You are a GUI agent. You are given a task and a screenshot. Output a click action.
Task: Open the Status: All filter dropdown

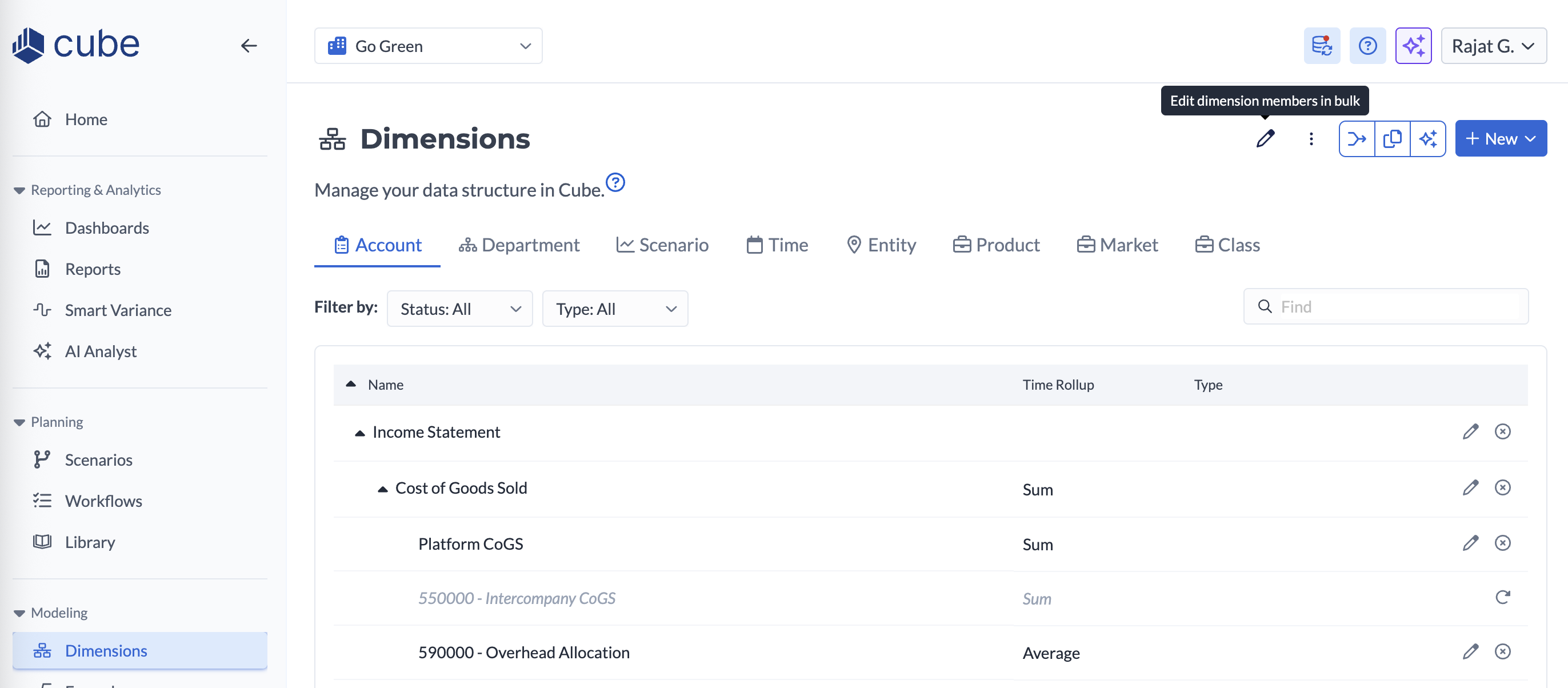click(459, 309)
